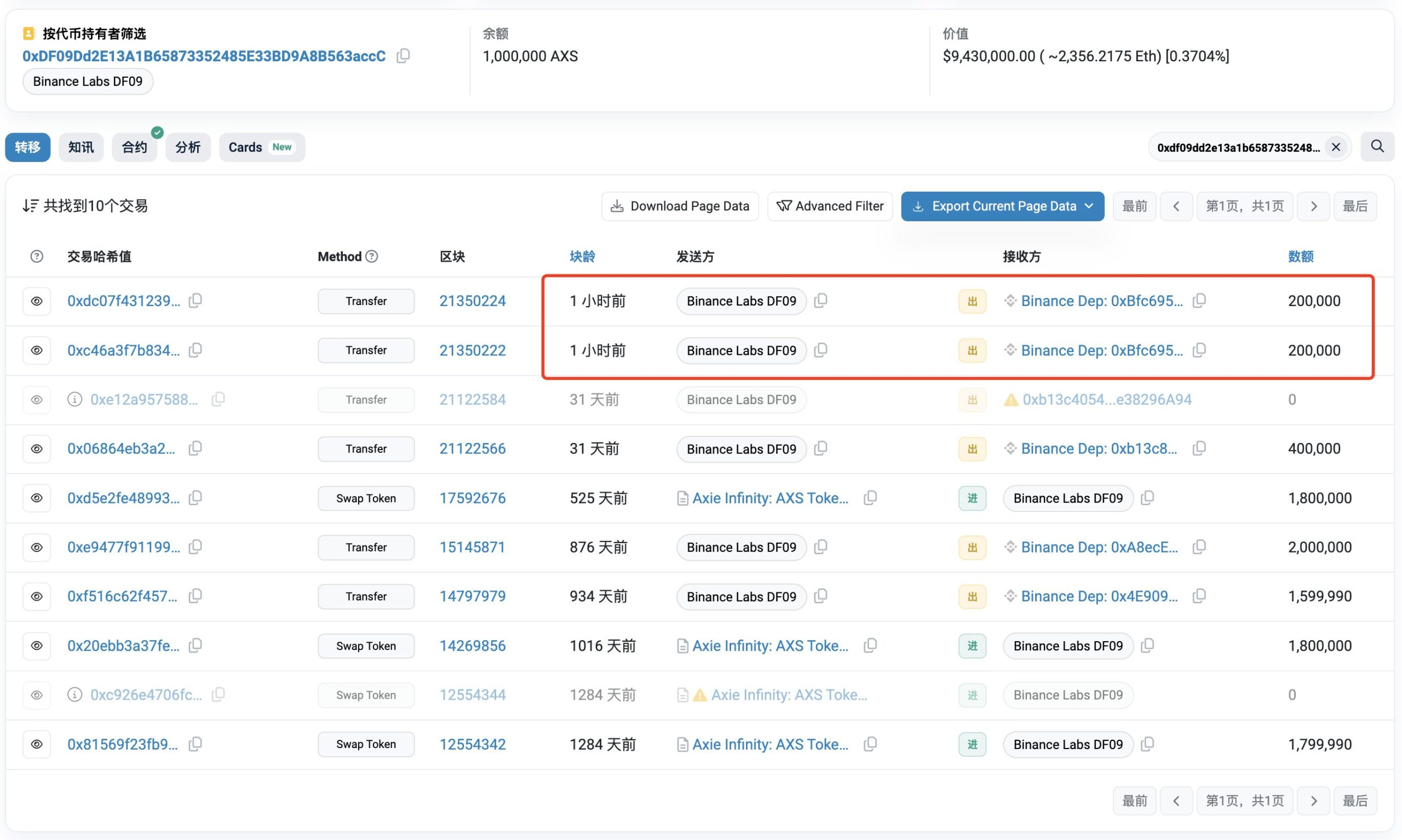Toggle eye view for transaction 0xc46a3f7b834...
Image resolution: width=1402 pixels, height=840 pixels.
37,350
